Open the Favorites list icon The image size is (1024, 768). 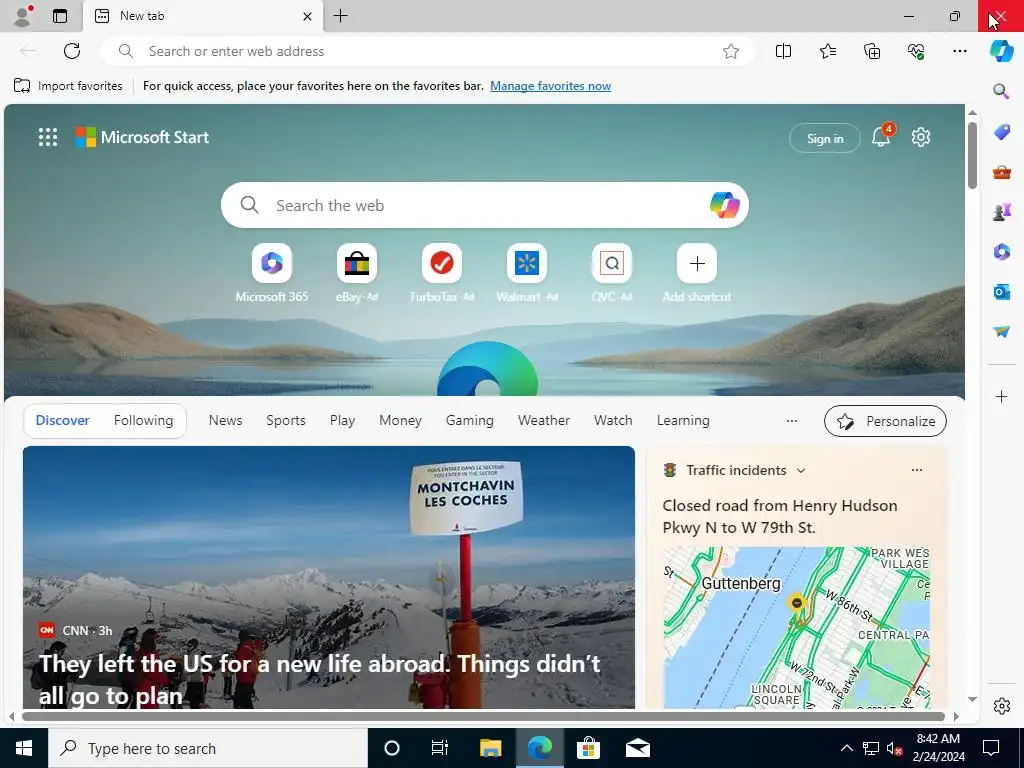(827, 51)
